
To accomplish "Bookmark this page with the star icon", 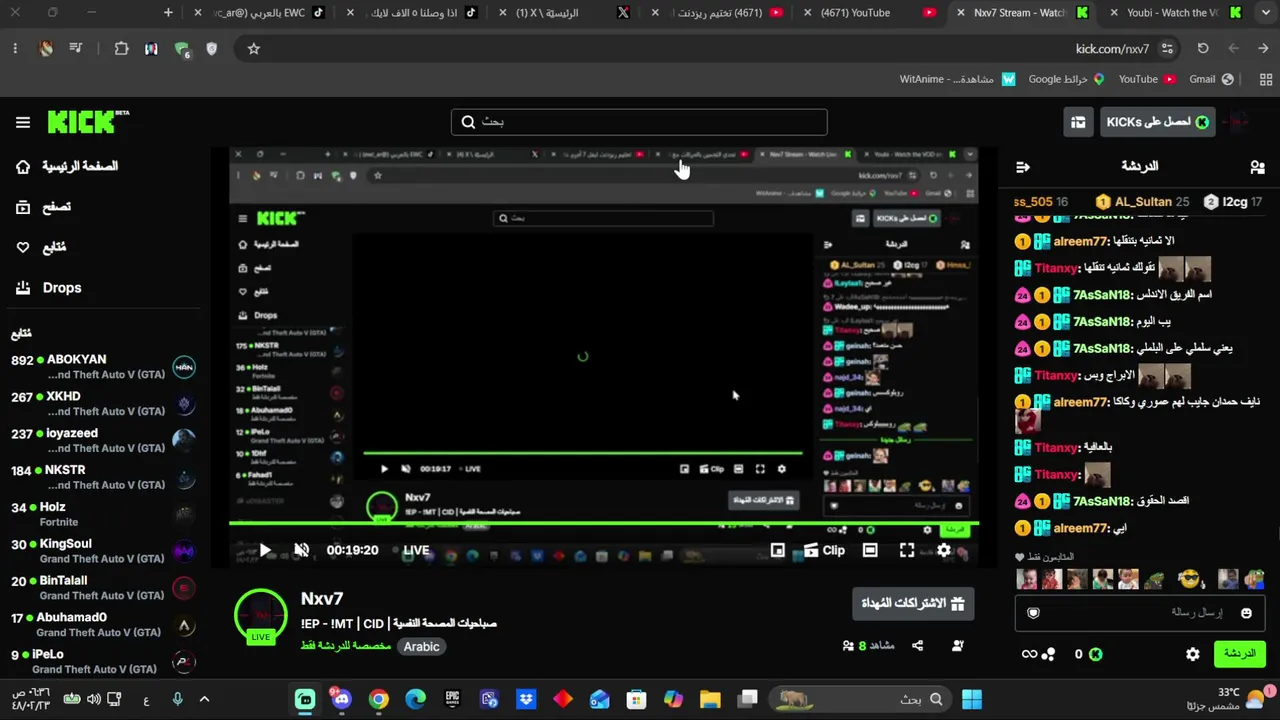I will pos(254,48).
